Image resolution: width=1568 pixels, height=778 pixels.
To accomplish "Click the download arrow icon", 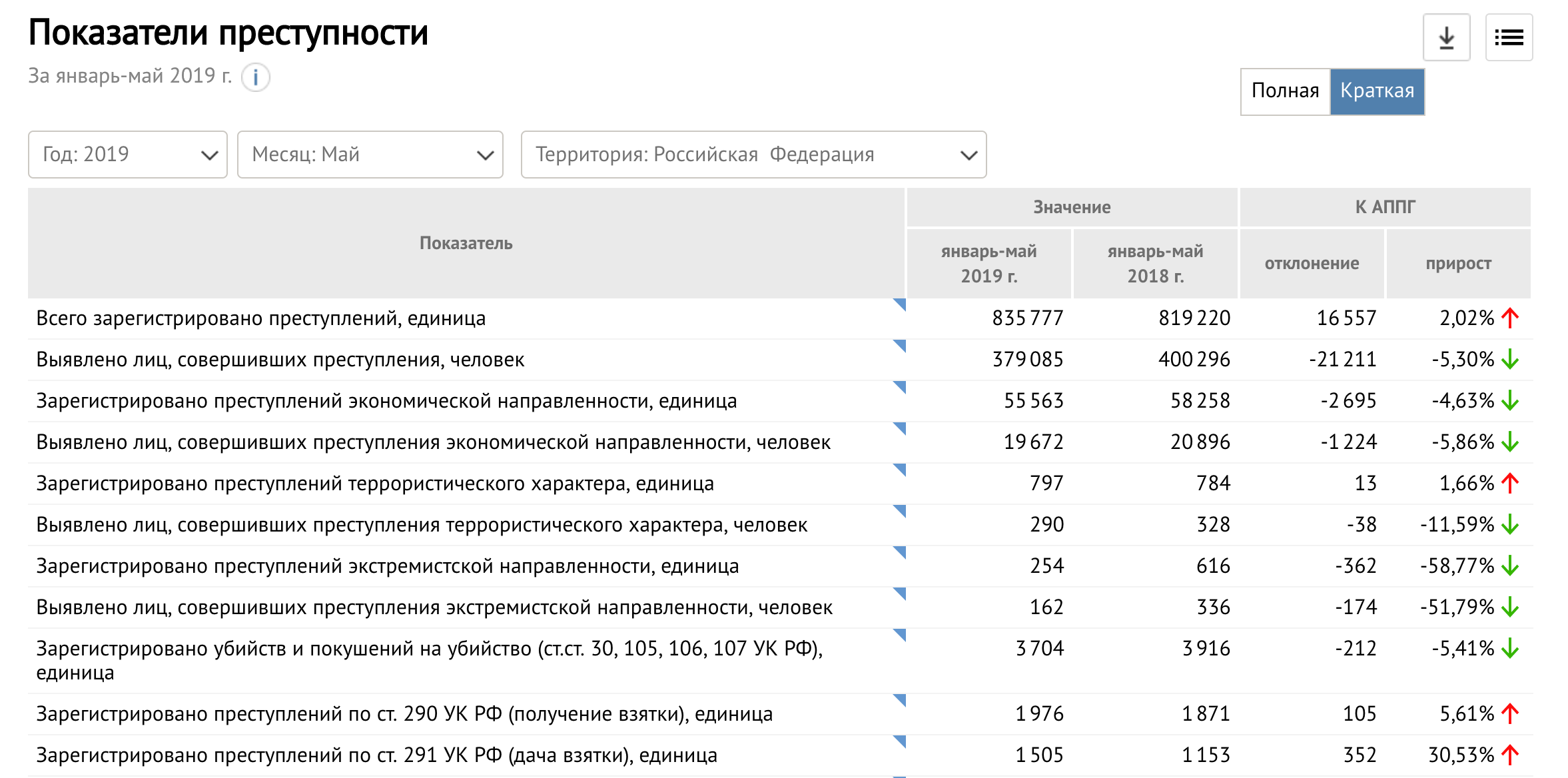I will click(1446, 38).
